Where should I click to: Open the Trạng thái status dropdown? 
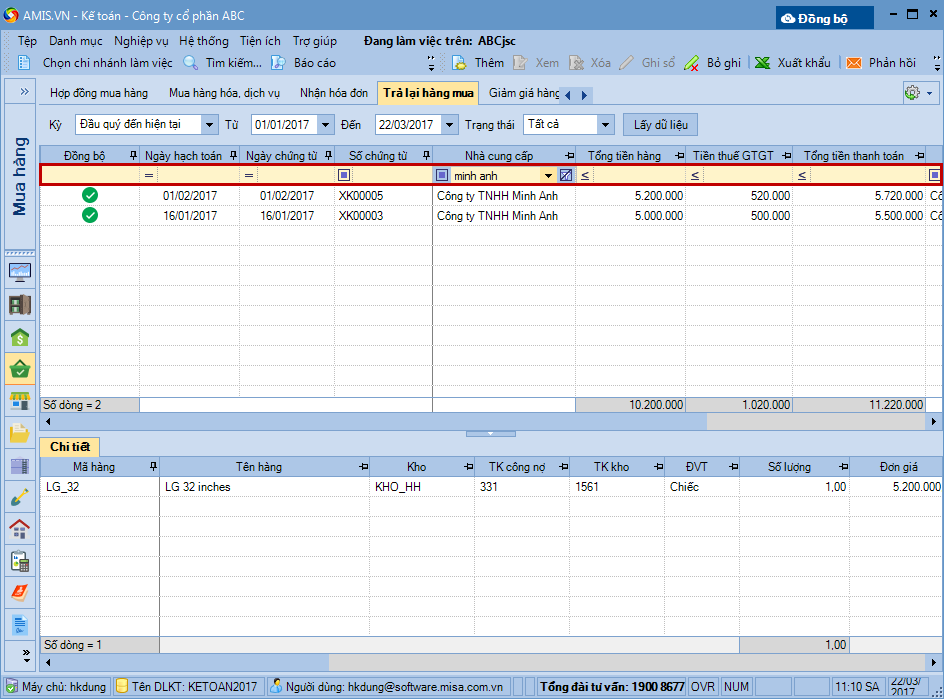click(605, 125)
